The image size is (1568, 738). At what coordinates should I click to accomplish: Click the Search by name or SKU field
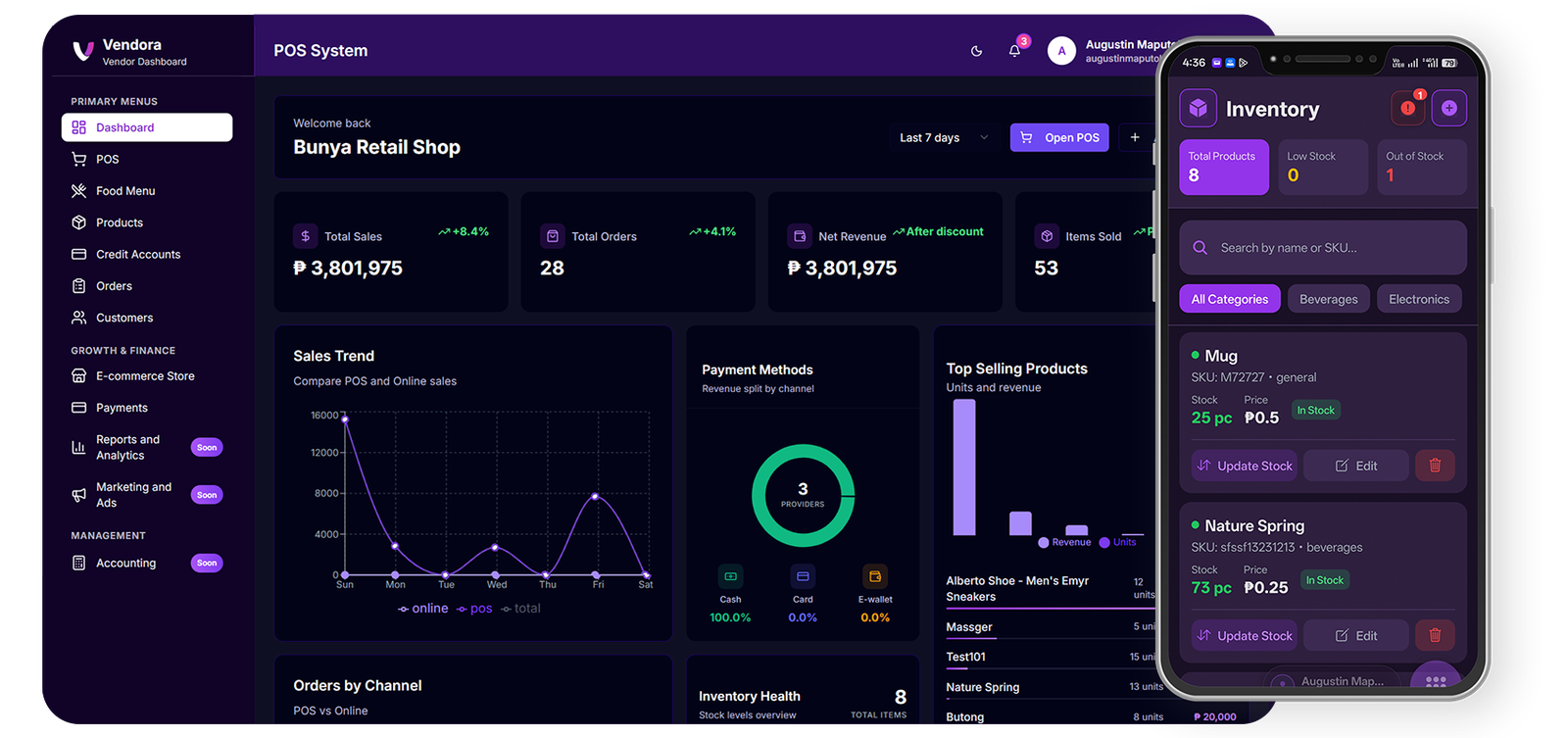tap(1323, 248)
